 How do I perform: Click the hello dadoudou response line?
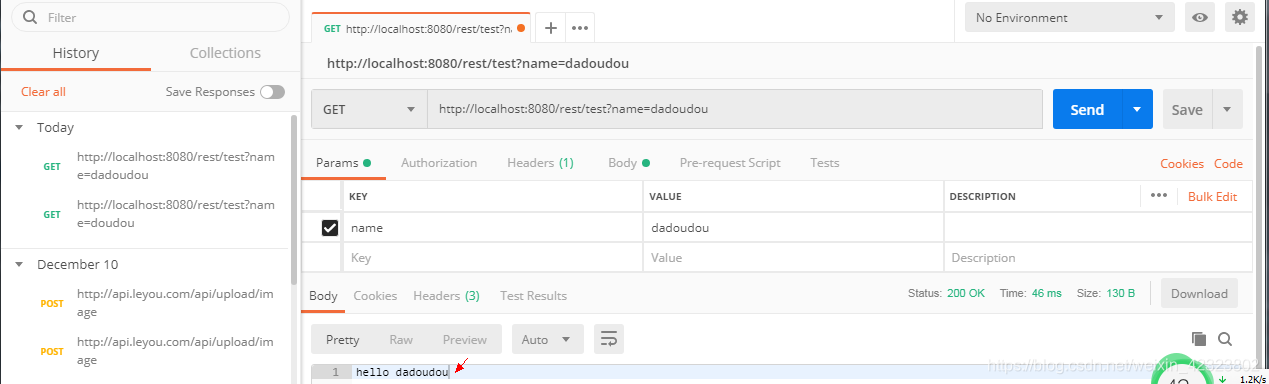click(402, 372)
